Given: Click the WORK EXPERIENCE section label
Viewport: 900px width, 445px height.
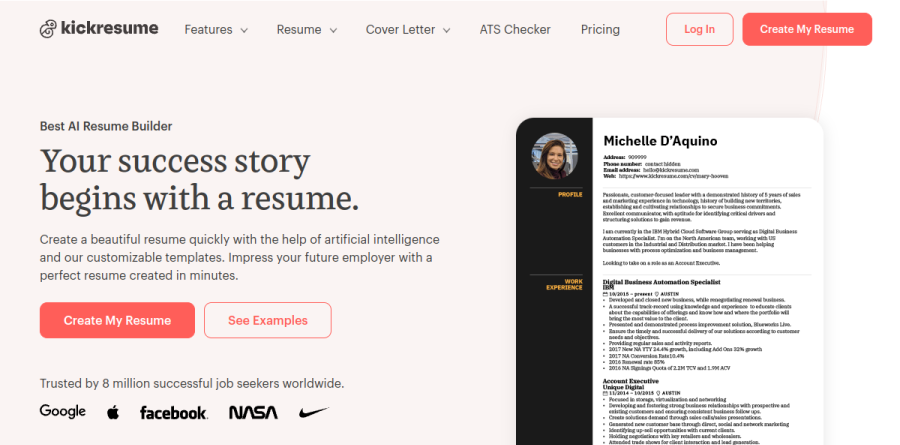Looking at the screenshot, I should 564,284.
